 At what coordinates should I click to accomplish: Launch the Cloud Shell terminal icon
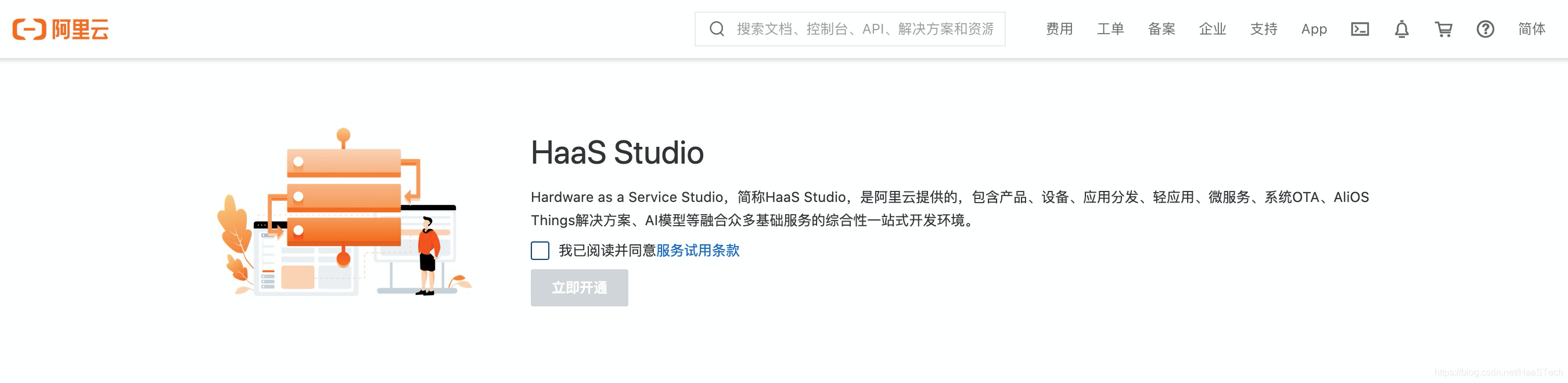click(1360, 29)
